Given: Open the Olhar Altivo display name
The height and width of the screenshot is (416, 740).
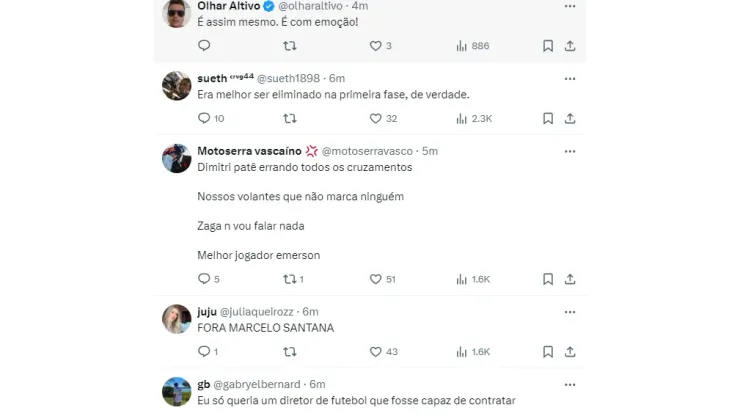Looking at the screenshot, I should (229, 6).
